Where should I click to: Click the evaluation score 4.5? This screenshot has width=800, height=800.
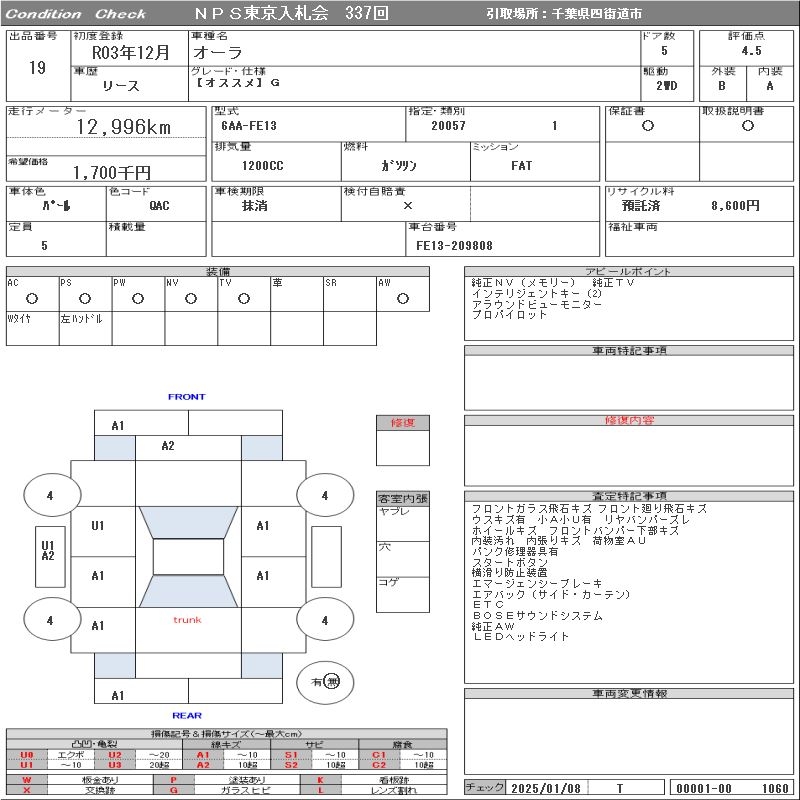[751, 51]
